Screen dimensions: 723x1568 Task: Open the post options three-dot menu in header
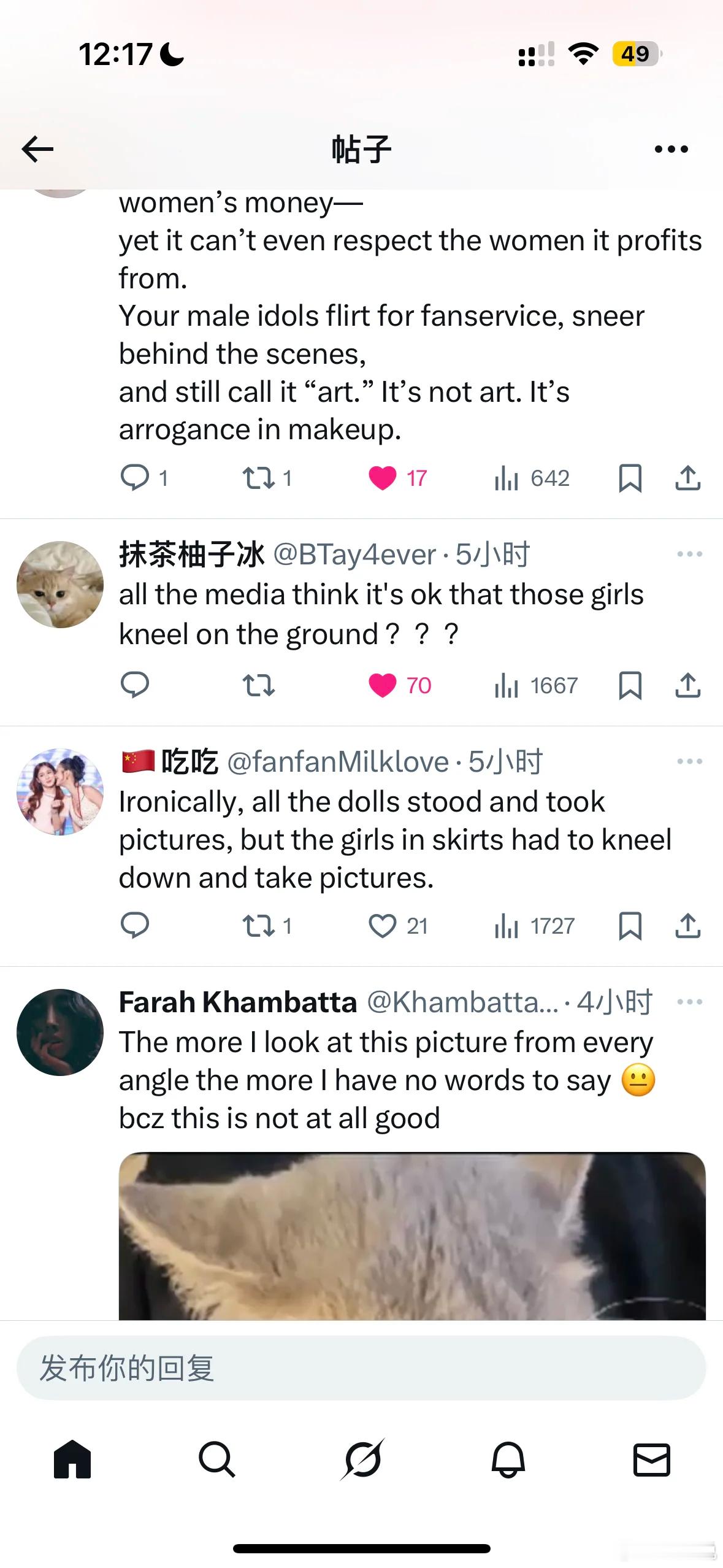coord(671,149)
